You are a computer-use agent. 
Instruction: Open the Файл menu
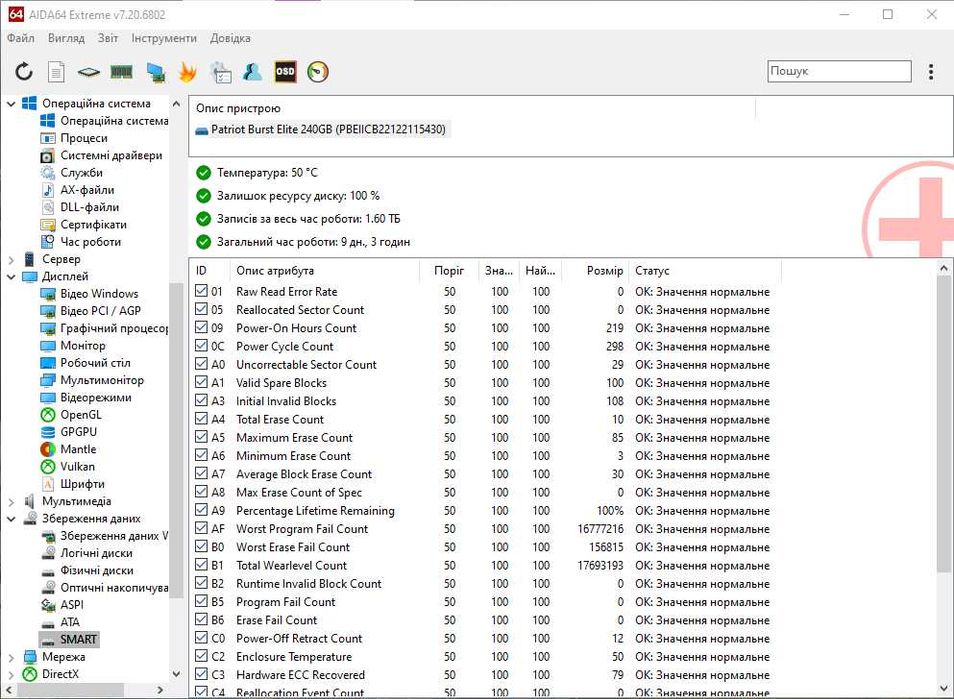pyautogui.click(x=21, y=38)
